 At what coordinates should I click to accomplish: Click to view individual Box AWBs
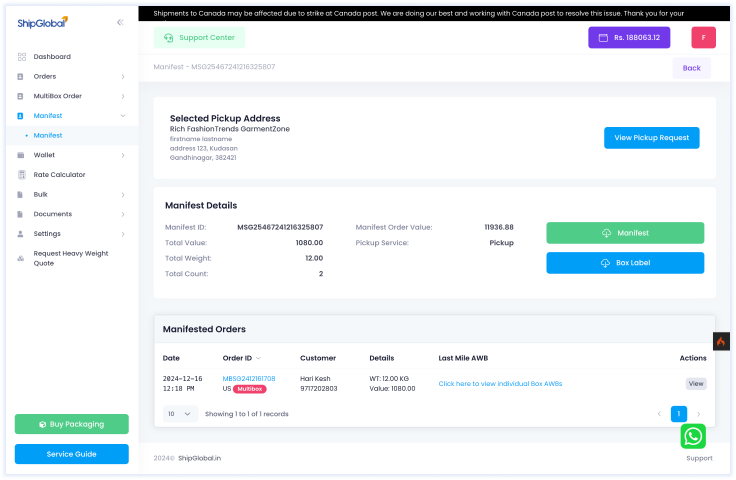point(500,384)
